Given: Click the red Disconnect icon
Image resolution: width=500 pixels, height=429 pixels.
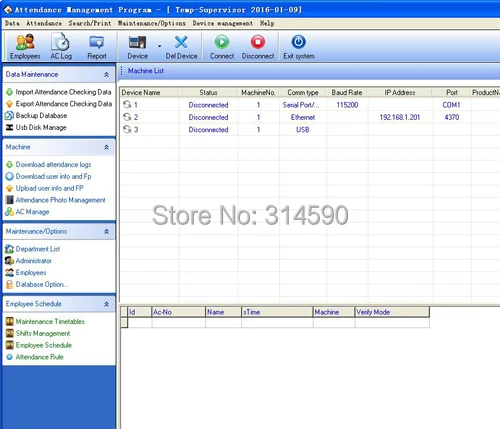Looking at the screenshot, I should click(258, 42).
